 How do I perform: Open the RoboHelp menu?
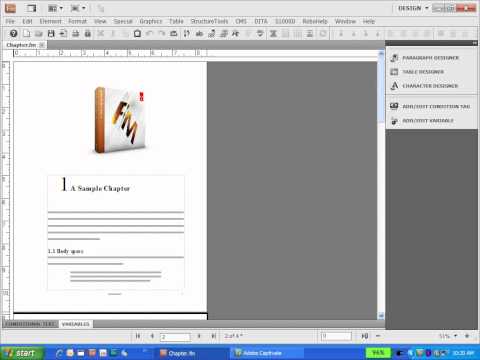click(x=315, y=21)
